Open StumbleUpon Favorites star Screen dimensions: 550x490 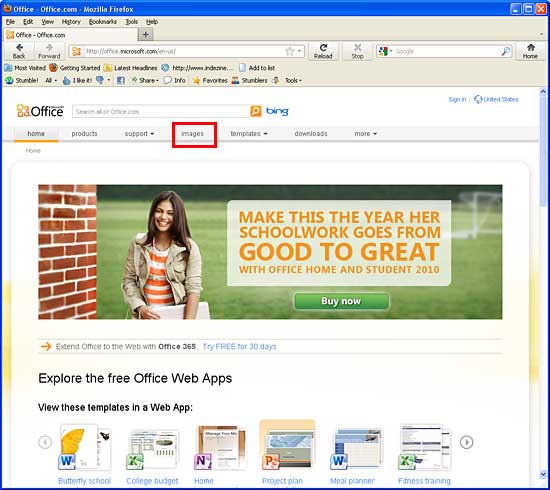coord(210,80)
